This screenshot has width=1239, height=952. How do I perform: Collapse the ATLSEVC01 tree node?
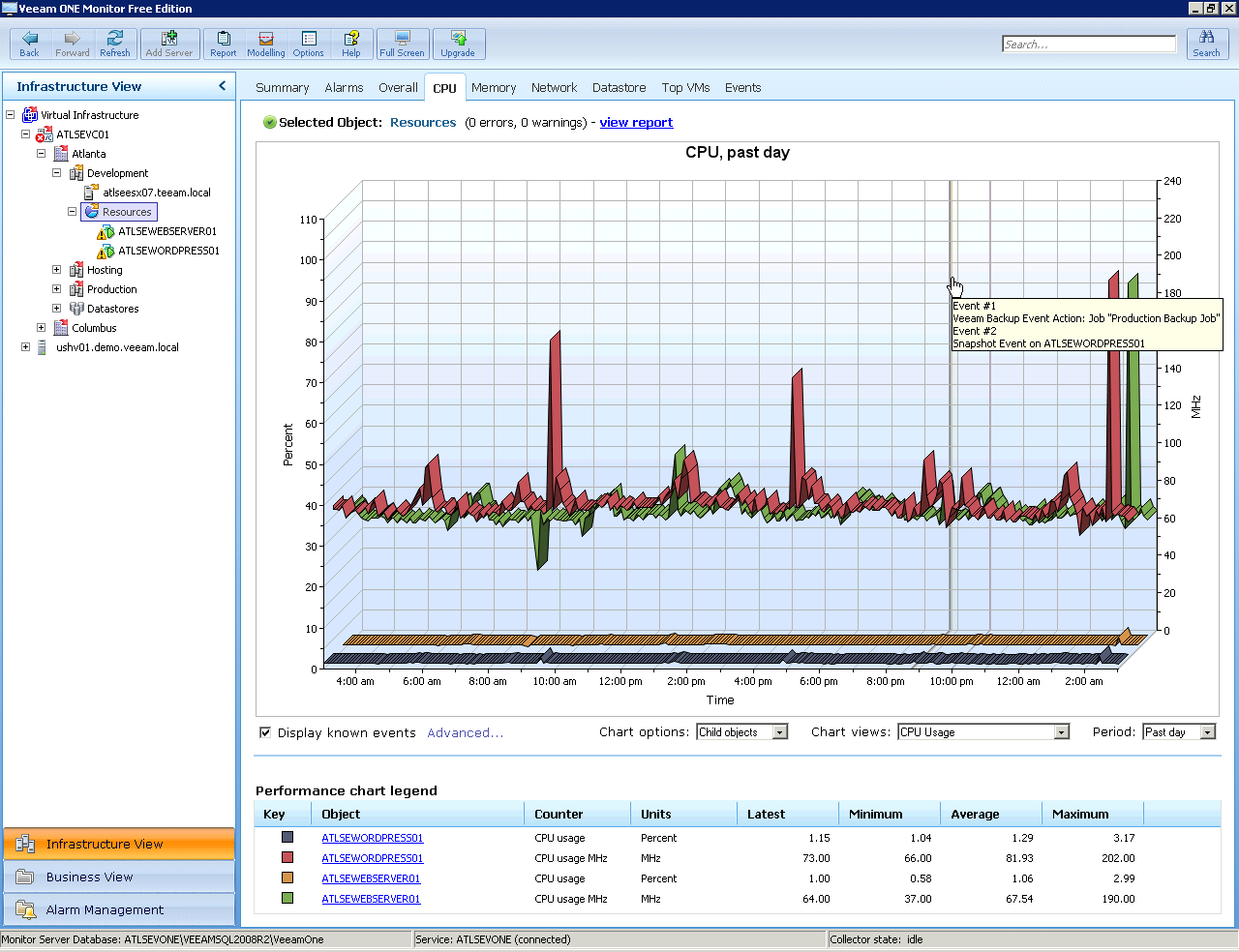[26, 134]
